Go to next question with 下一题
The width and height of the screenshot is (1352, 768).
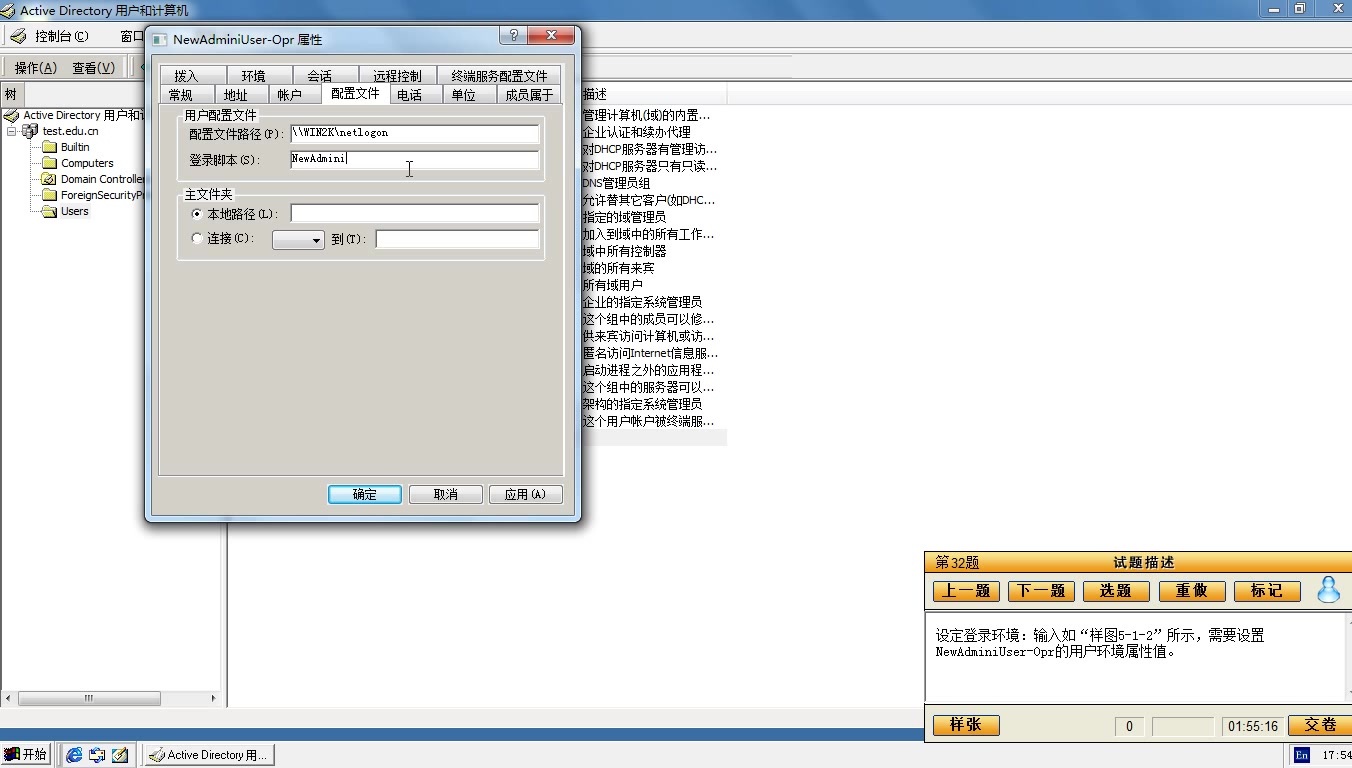pos(1041,591)
